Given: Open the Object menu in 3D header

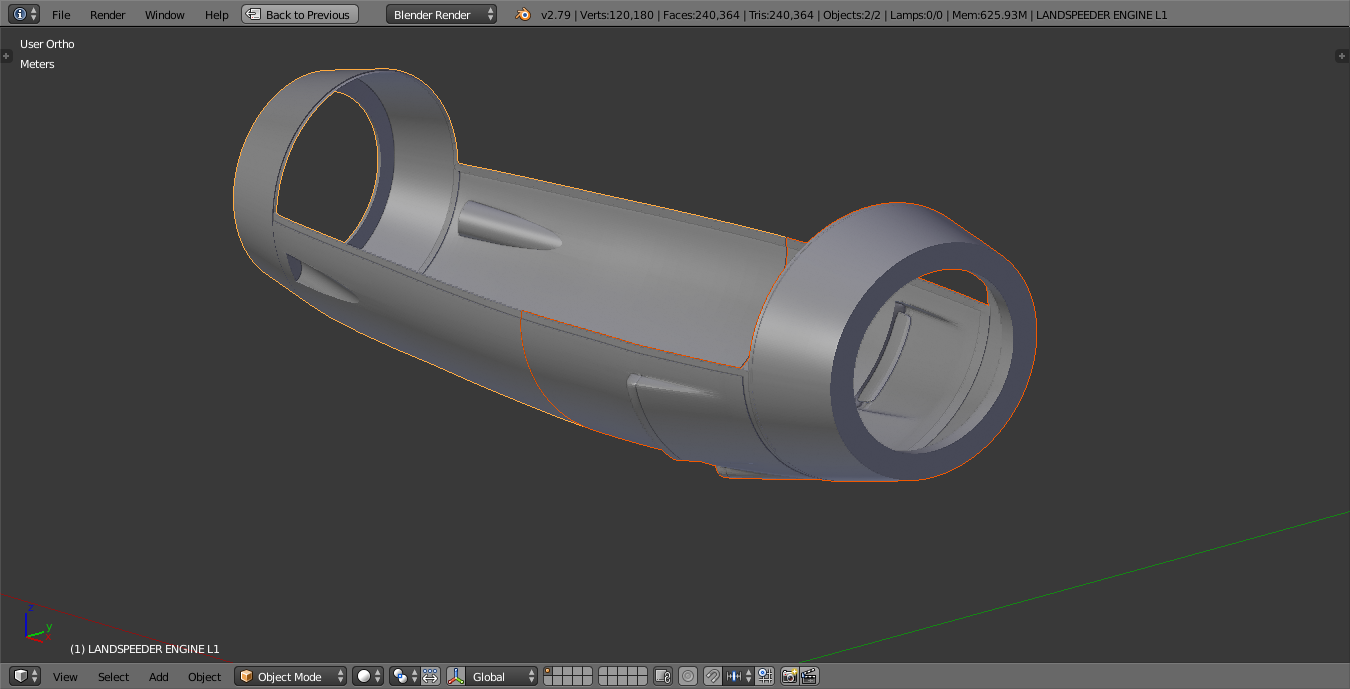Looking at the screenshot, I should pos(204,677).
